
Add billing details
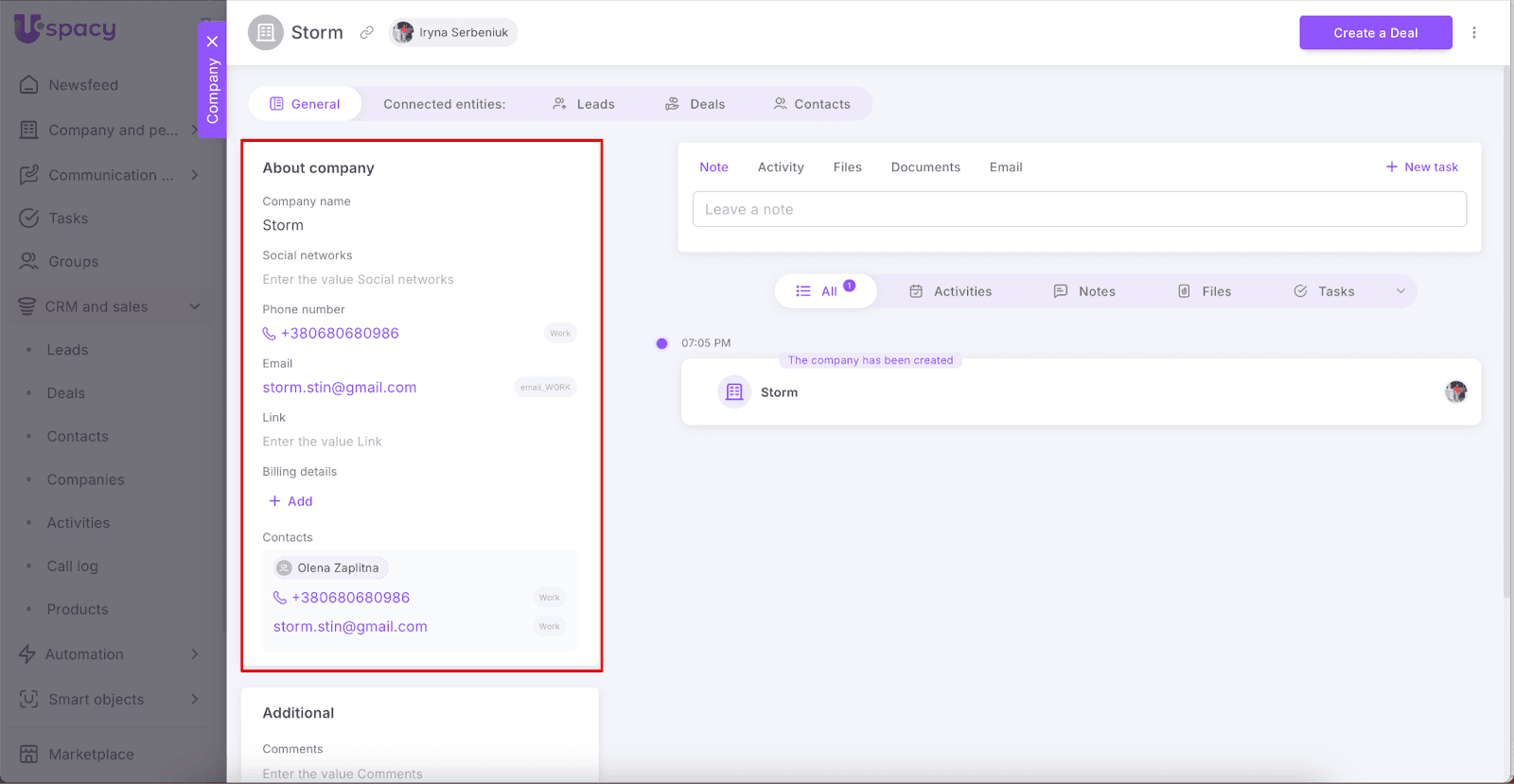290,501
